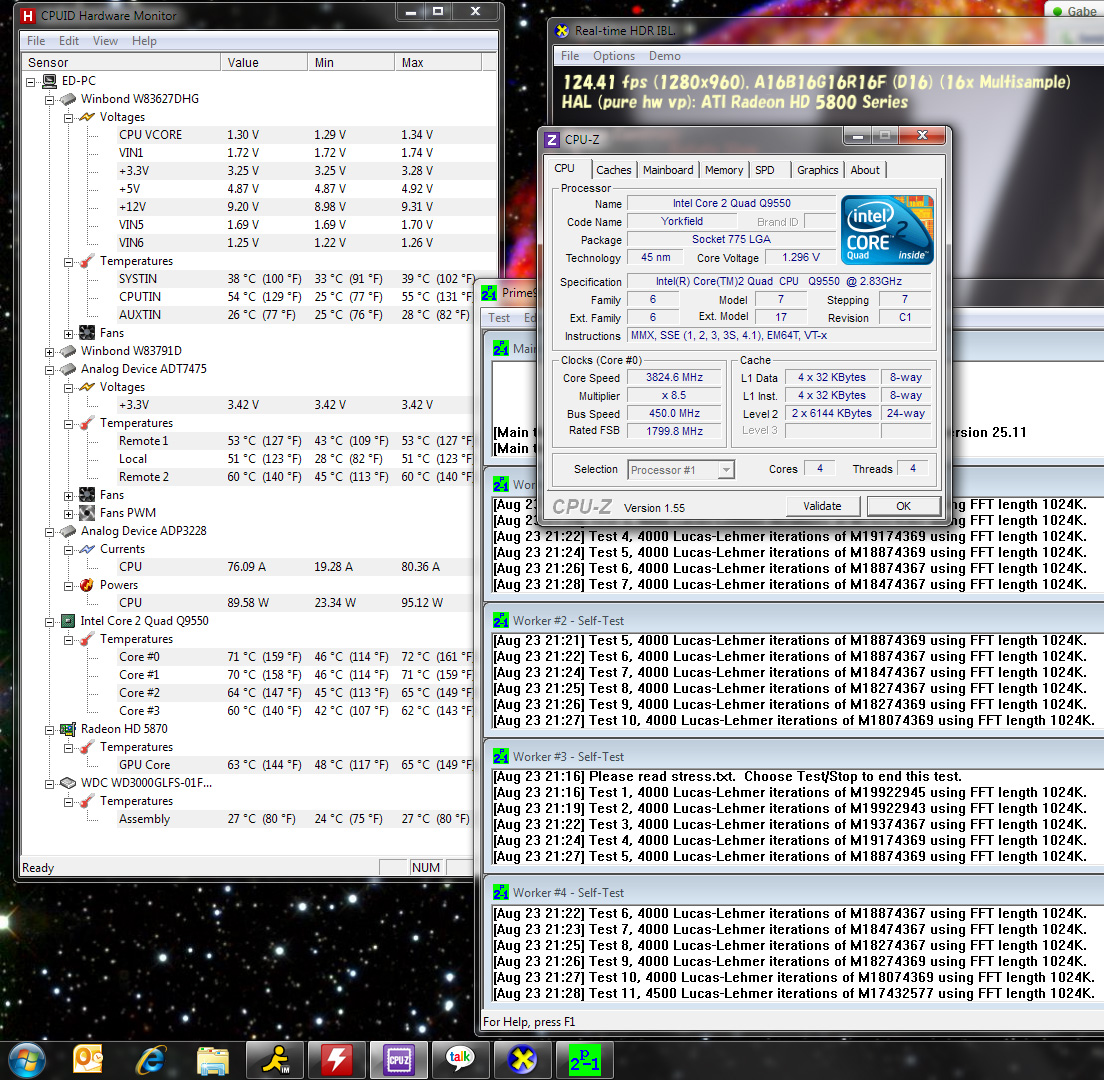The image size is (1104, 1080).
Task: Open the Graphics tab in CPU-Z
Action: [x=817, y=170]
